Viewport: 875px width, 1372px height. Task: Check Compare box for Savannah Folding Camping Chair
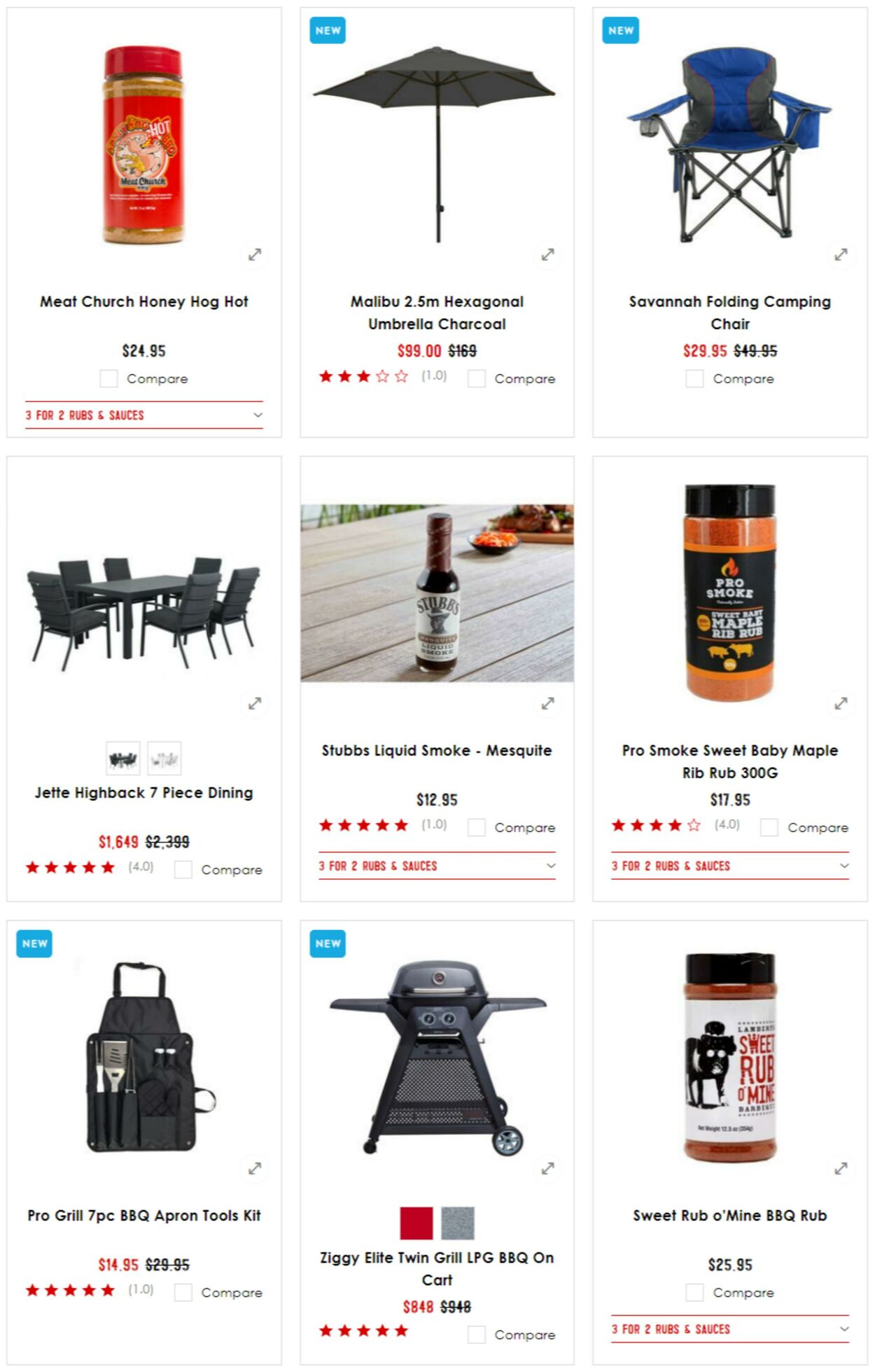pos(694,379)
